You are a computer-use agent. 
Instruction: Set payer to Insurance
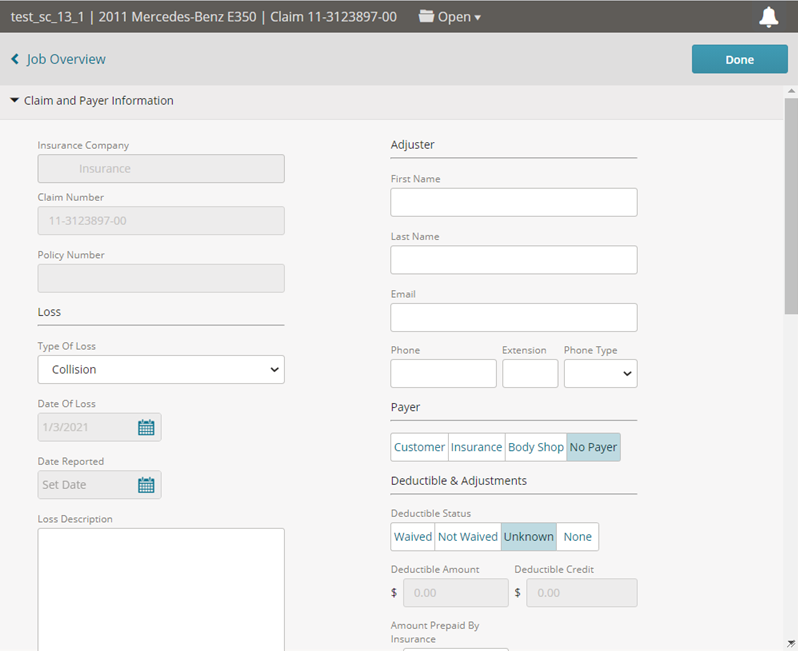coord(476,447)
